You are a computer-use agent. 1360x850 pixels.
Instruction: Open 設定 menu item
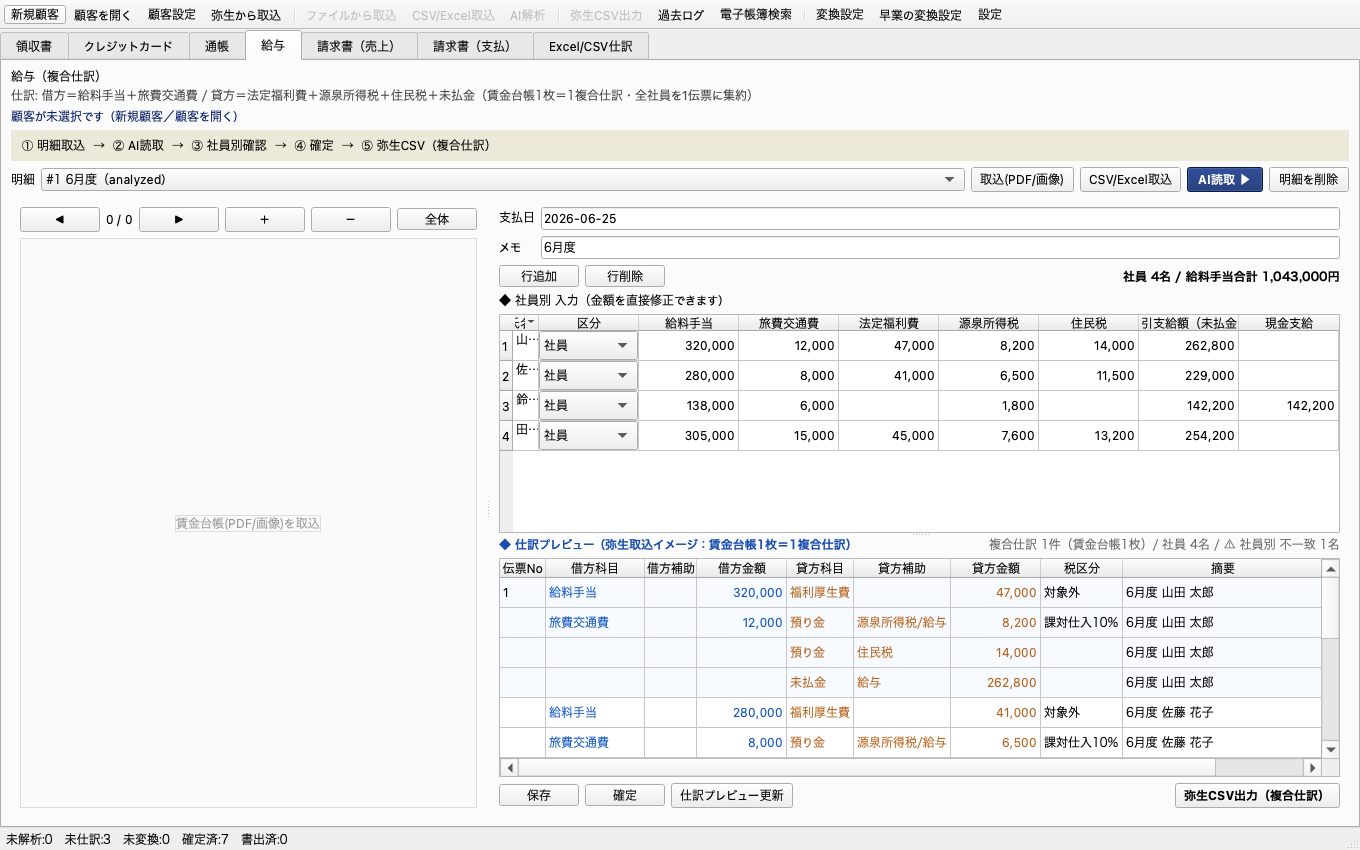(990, 15)
